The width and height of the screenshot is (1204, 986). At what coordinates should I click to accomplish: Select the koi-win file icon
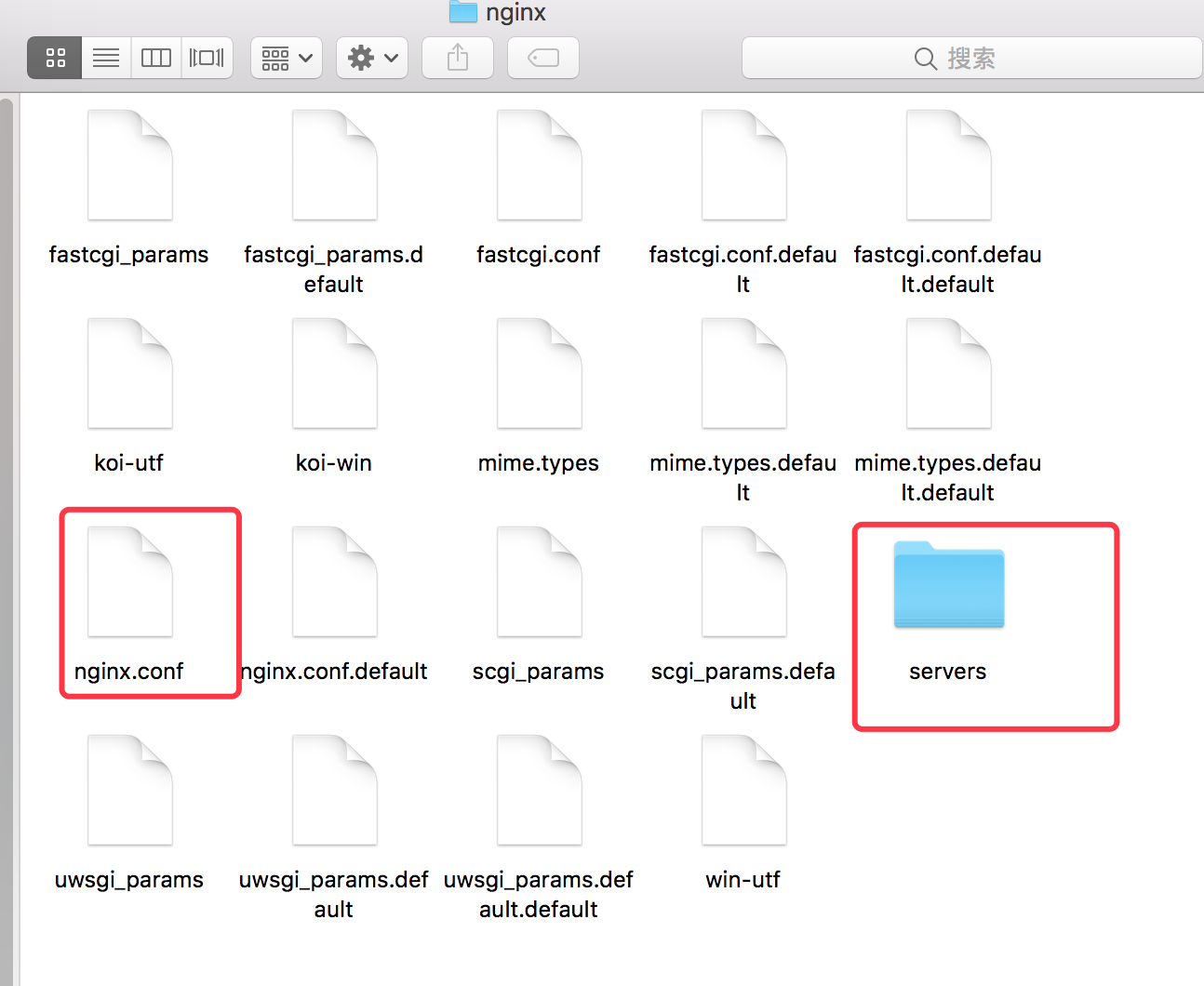pyautogui.click(x=335, y=373)
